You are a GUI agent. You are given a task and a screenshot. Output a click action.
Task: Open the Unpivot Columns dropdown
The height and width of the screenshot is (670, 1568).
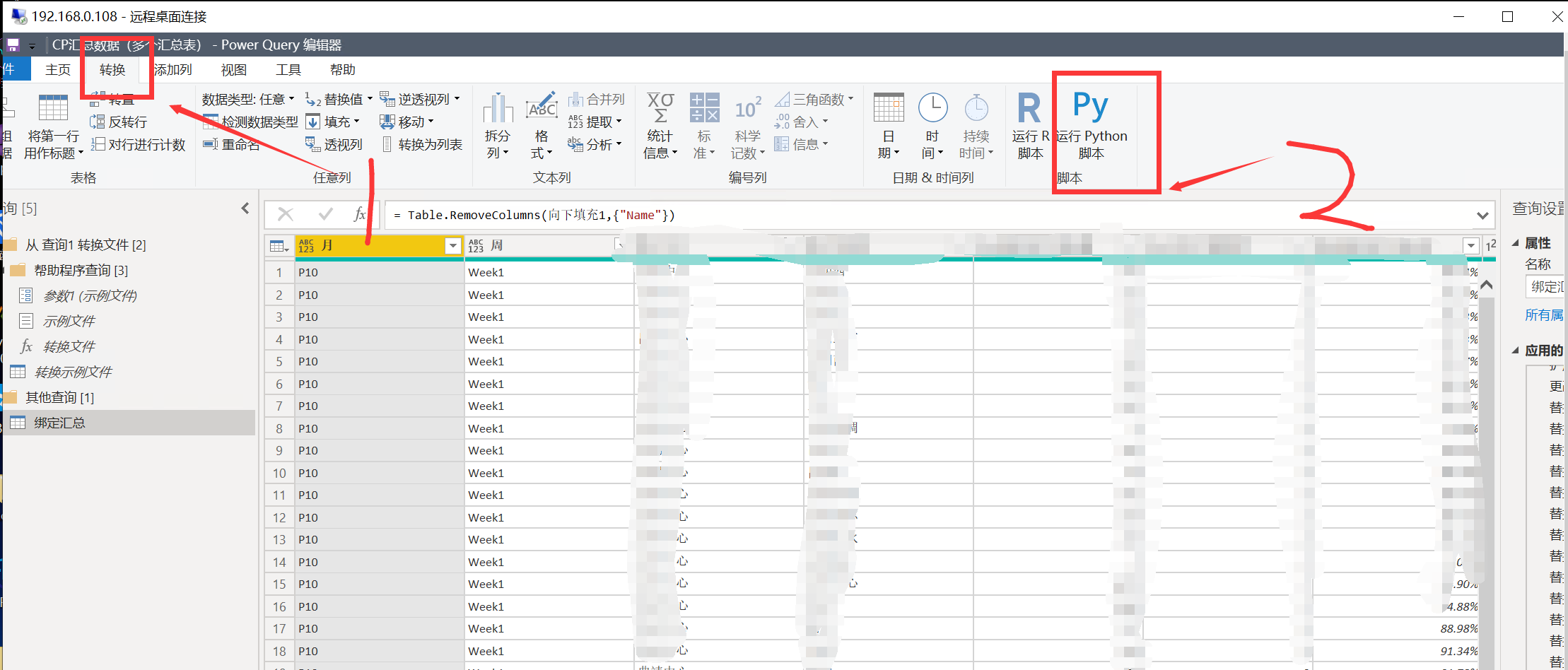point(420,99)
